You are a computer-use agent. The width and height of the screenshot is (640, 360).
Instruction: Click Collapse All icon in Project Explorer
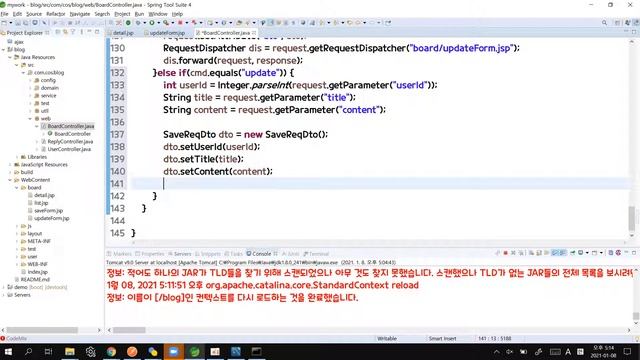pyautogui.click(x=58, y=32)
